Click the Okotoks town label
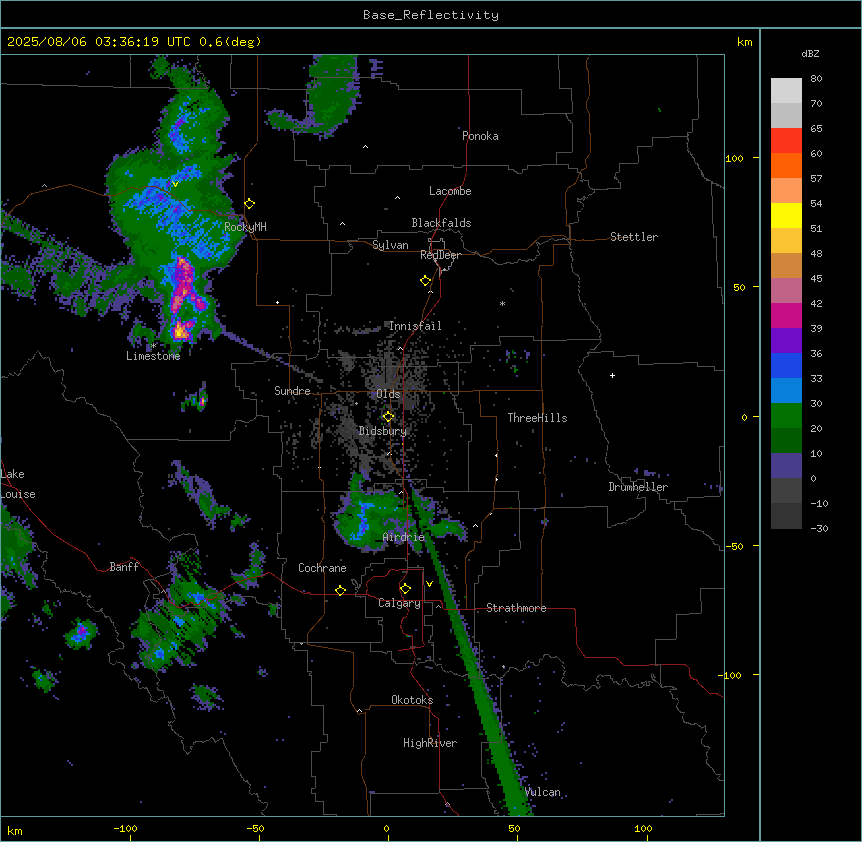This screenshot has height=842, width=862. (x=412, y=700)
